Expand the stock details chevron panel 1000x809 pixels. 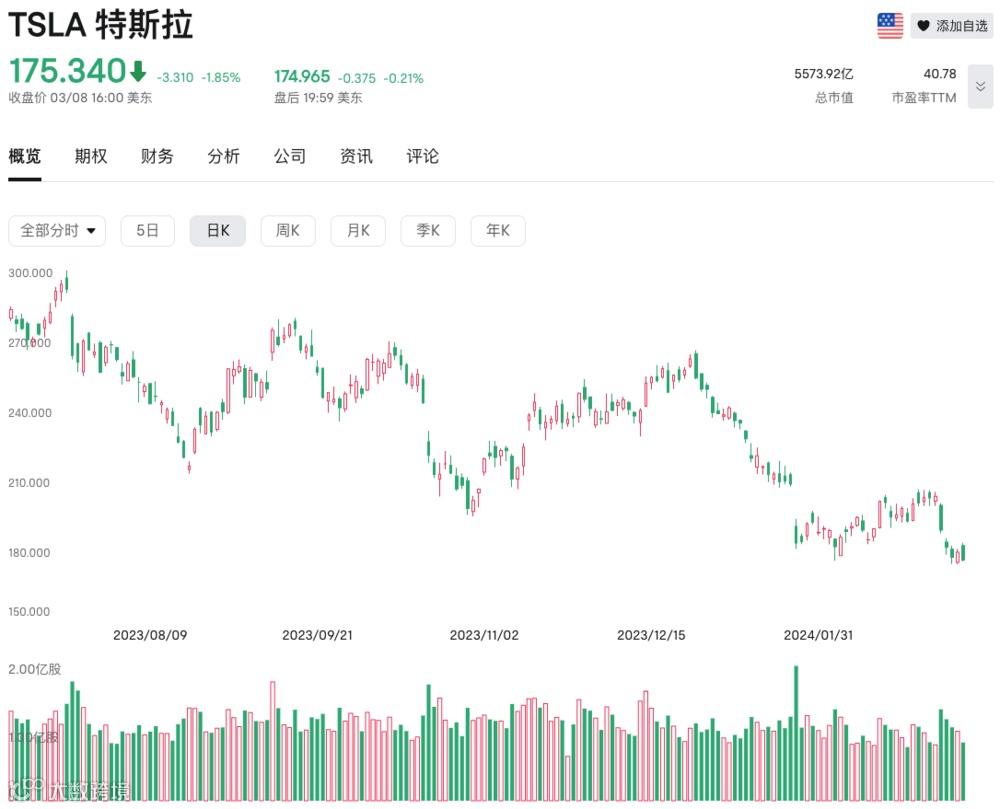pyautogui.click(x=980, y=87)
